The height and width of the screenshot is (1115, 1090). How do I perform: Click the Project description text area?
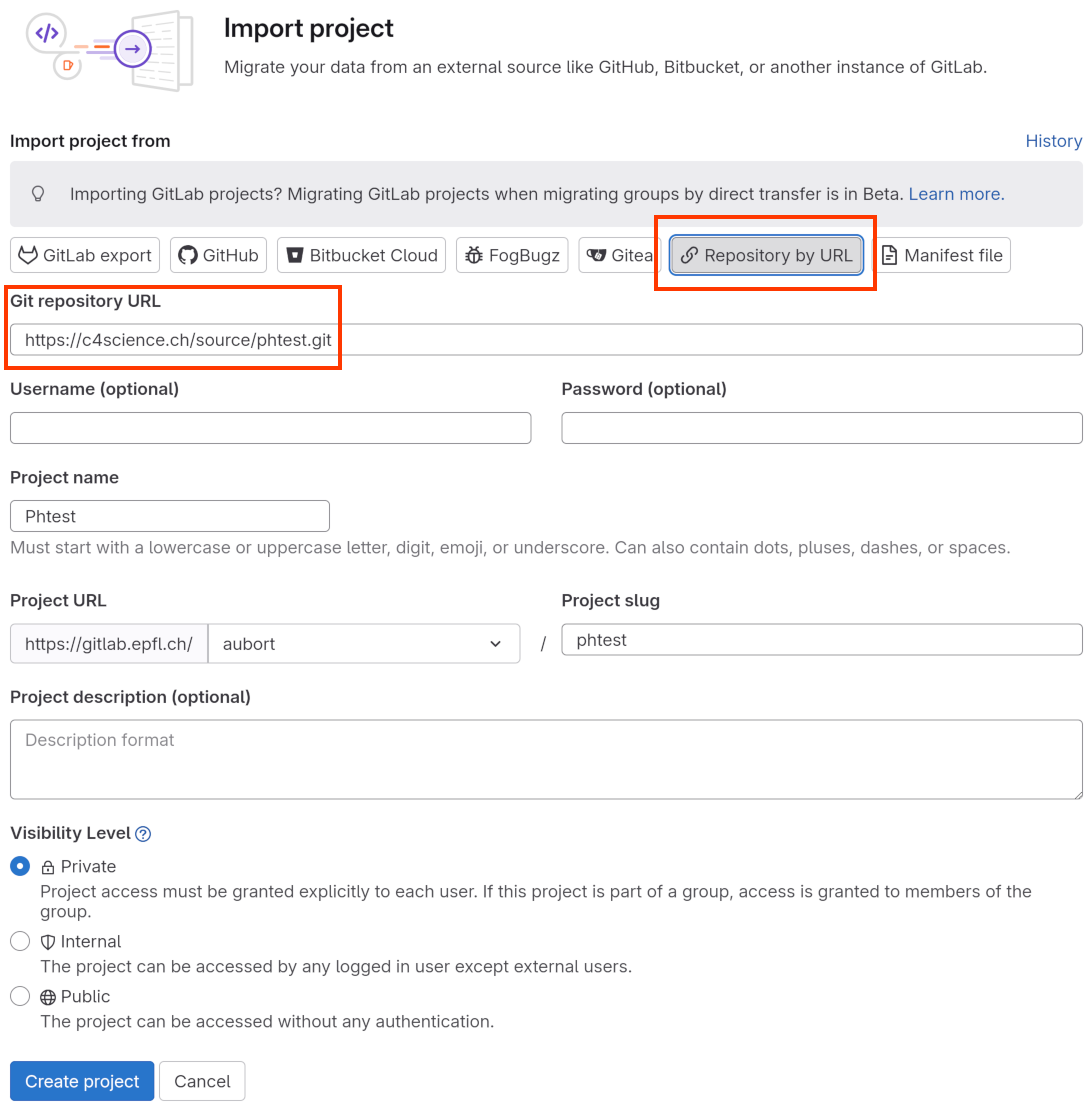tap(546, 759)
